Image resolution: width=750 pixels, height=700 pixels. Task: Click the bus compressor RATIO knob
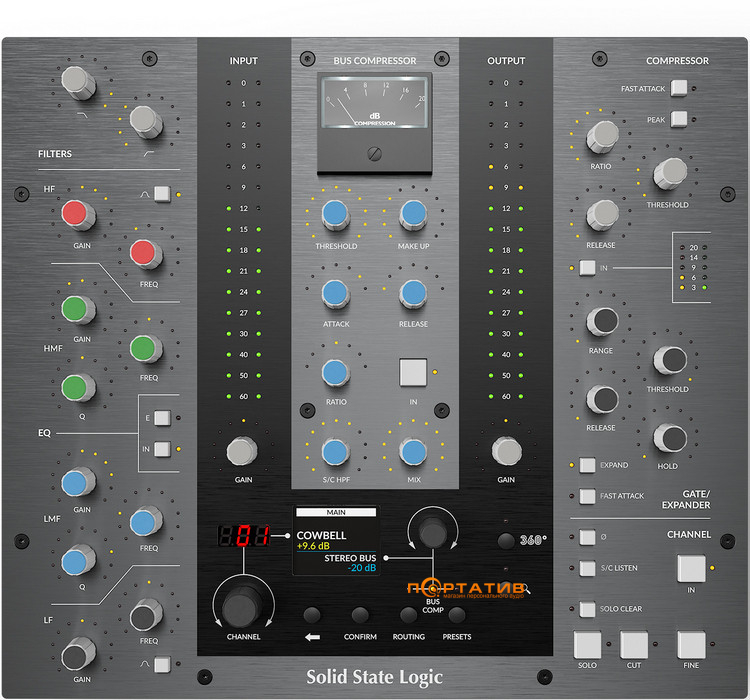pos(335,373)
